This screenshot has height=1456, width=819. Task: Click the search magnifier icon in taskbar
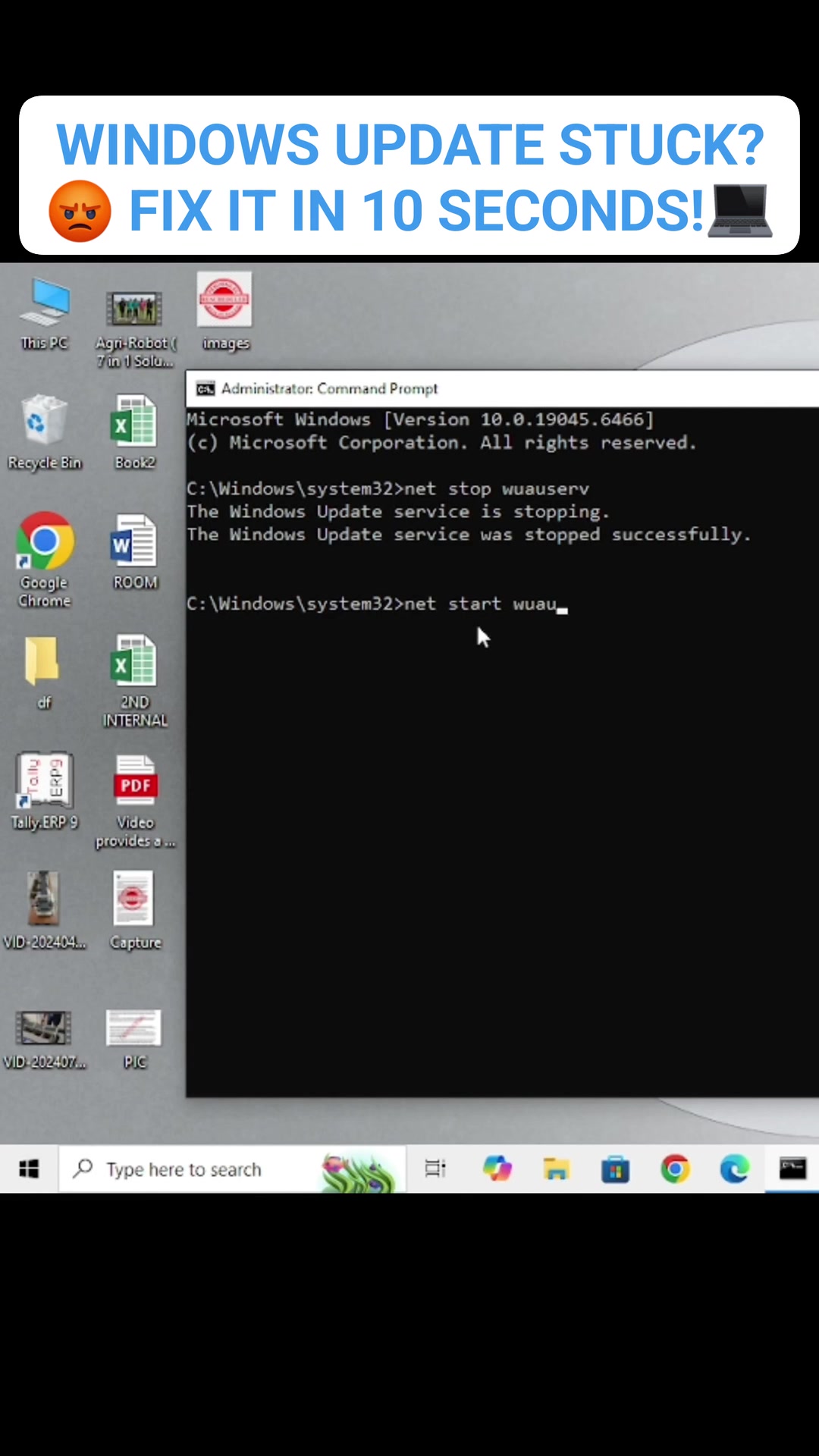pyautogui.click(x=83, y=1169)
